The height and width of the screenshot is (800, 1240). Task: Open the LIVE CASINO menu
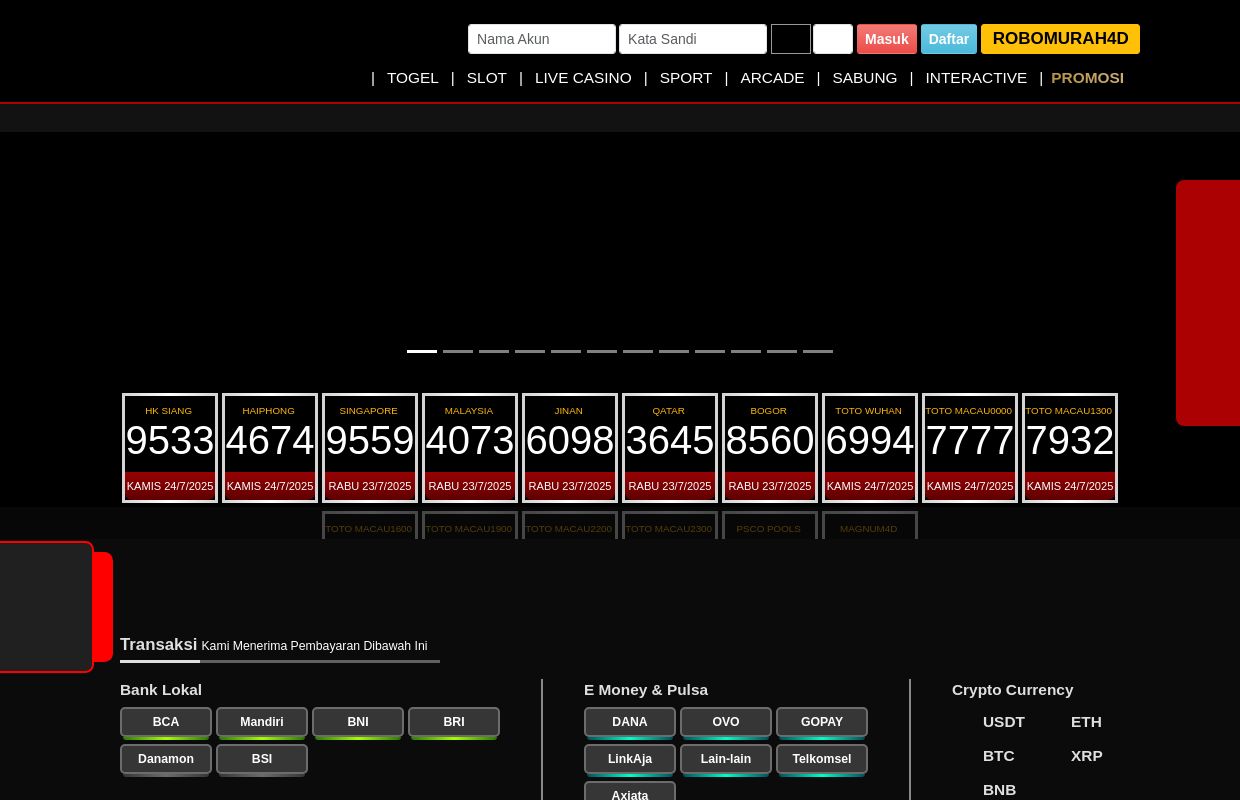[583, 78]
